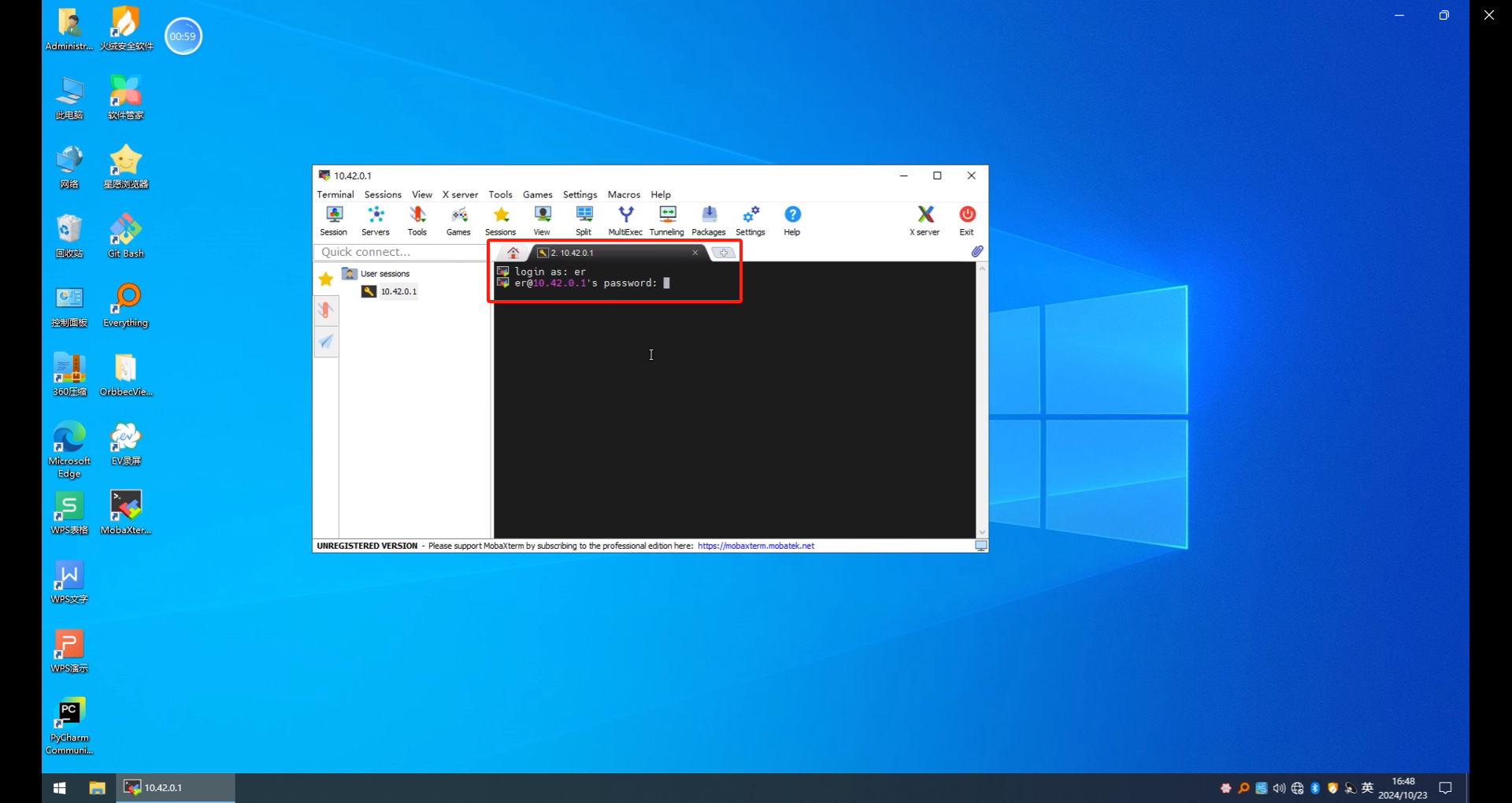Click the paperclip icon beside tabs
Viewport: 1512px width, 803px height.
[976, 252]
